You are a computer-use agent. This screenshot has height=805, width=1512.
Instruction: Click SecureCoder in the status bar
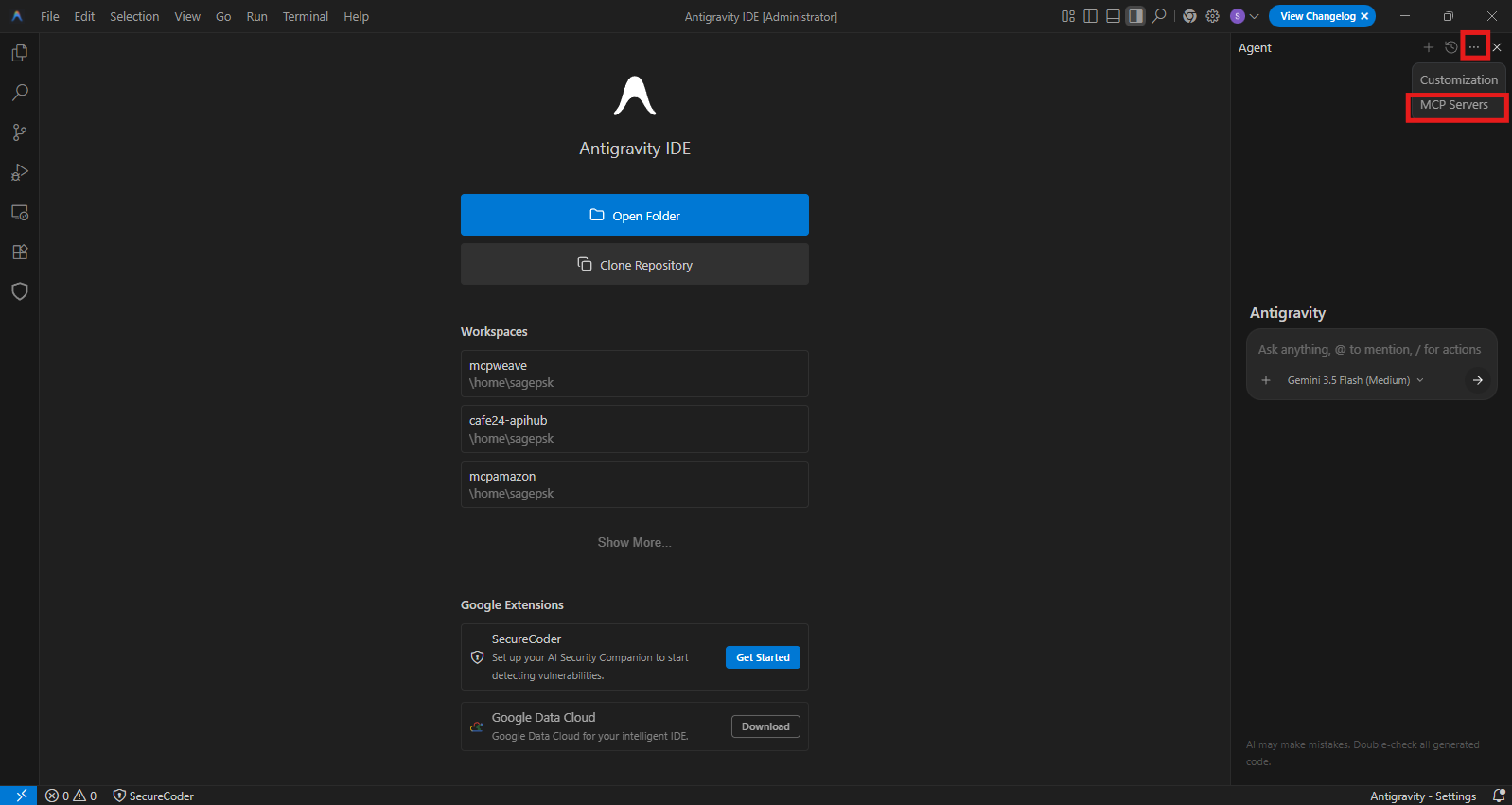click(x=153, y=796)
